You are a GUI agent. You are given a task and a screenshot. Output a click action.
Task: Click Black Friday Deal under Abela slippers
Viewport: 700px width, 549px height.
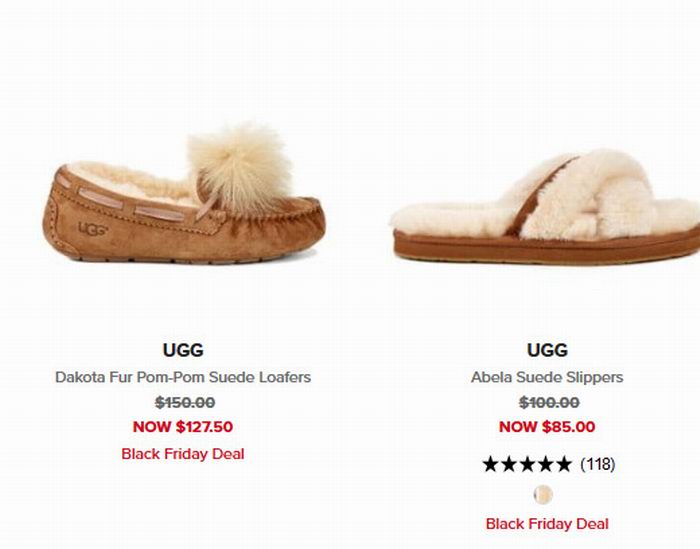pos(547,524)
